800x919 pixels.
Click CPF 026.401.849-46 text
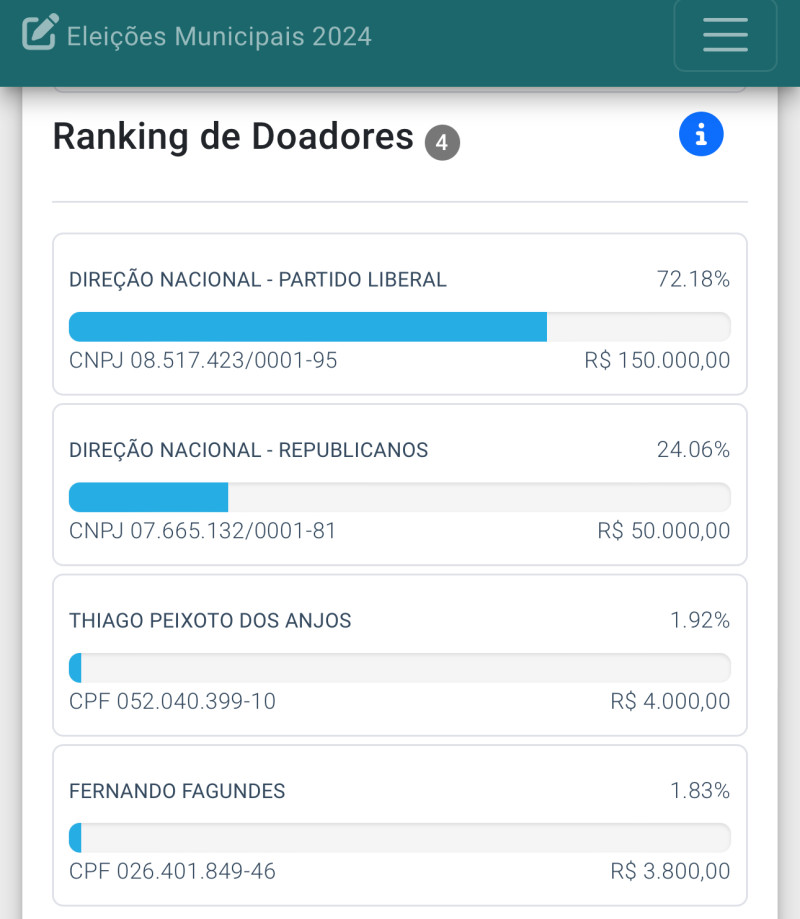[172, 871]
